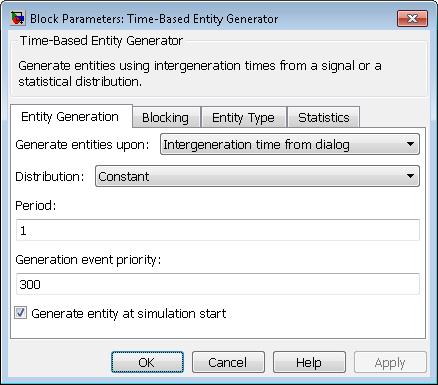Go to the Statistics tab
Image resolution: width=438 pixels, height=385 pixels.
click(324, 118)
